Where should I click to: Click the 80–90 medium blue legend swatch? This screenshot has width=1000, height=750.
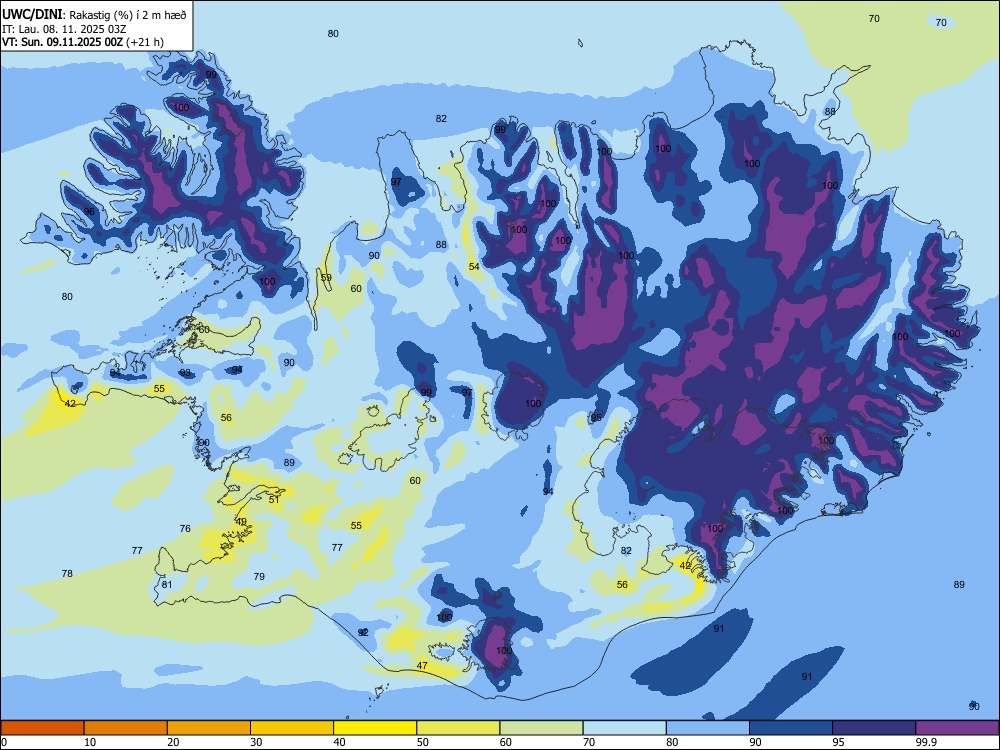pos(708,728)
